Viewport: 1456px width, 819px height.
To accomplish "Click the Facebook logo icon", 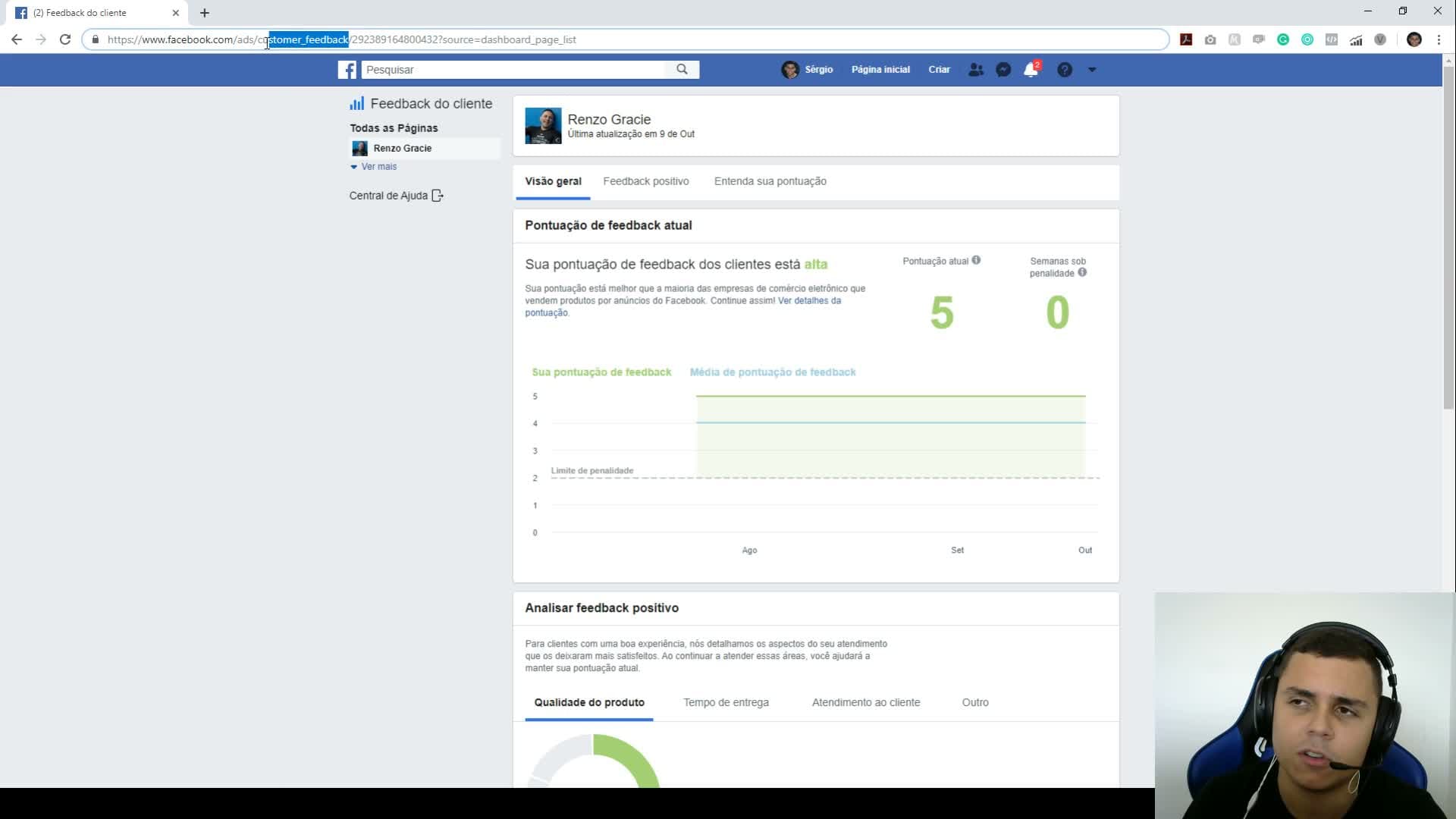I will pyautogui.click(x=347, y=70).
